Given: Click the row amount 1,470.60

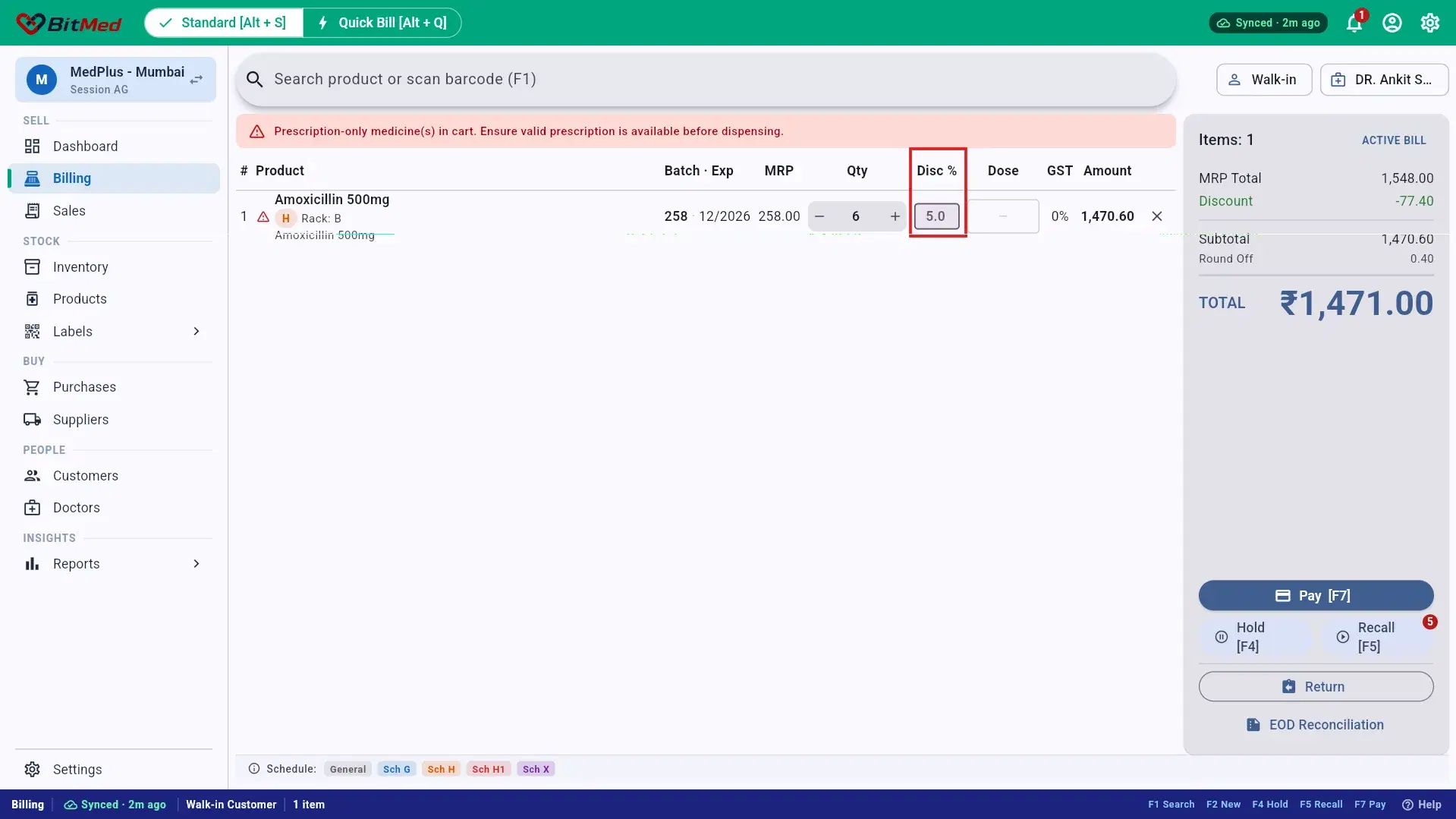Looking at the screenshot, I should point(1107,216).
